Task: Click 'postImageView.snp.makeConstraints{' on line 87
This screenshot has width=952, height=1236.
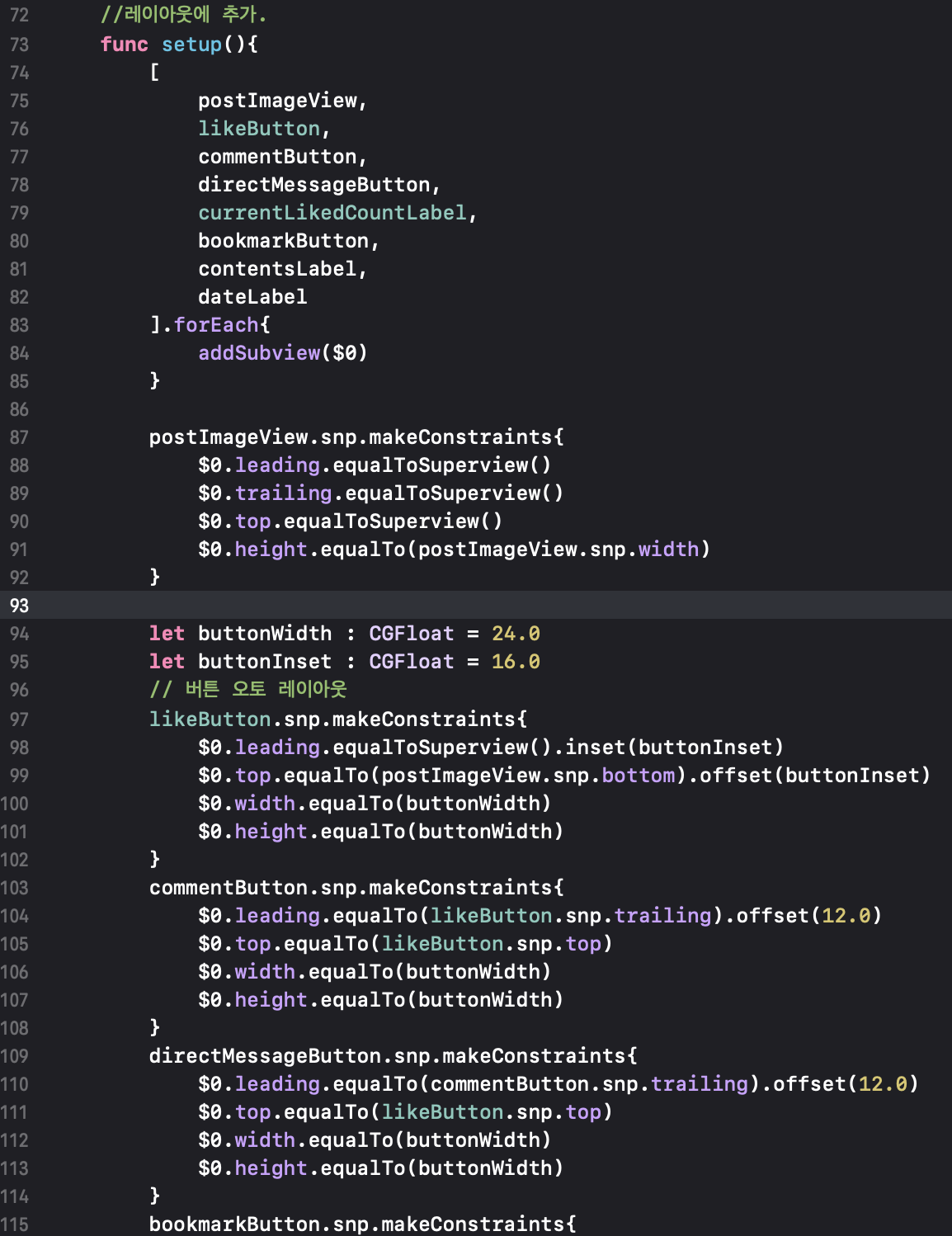Action: click(x=356, y=437)
